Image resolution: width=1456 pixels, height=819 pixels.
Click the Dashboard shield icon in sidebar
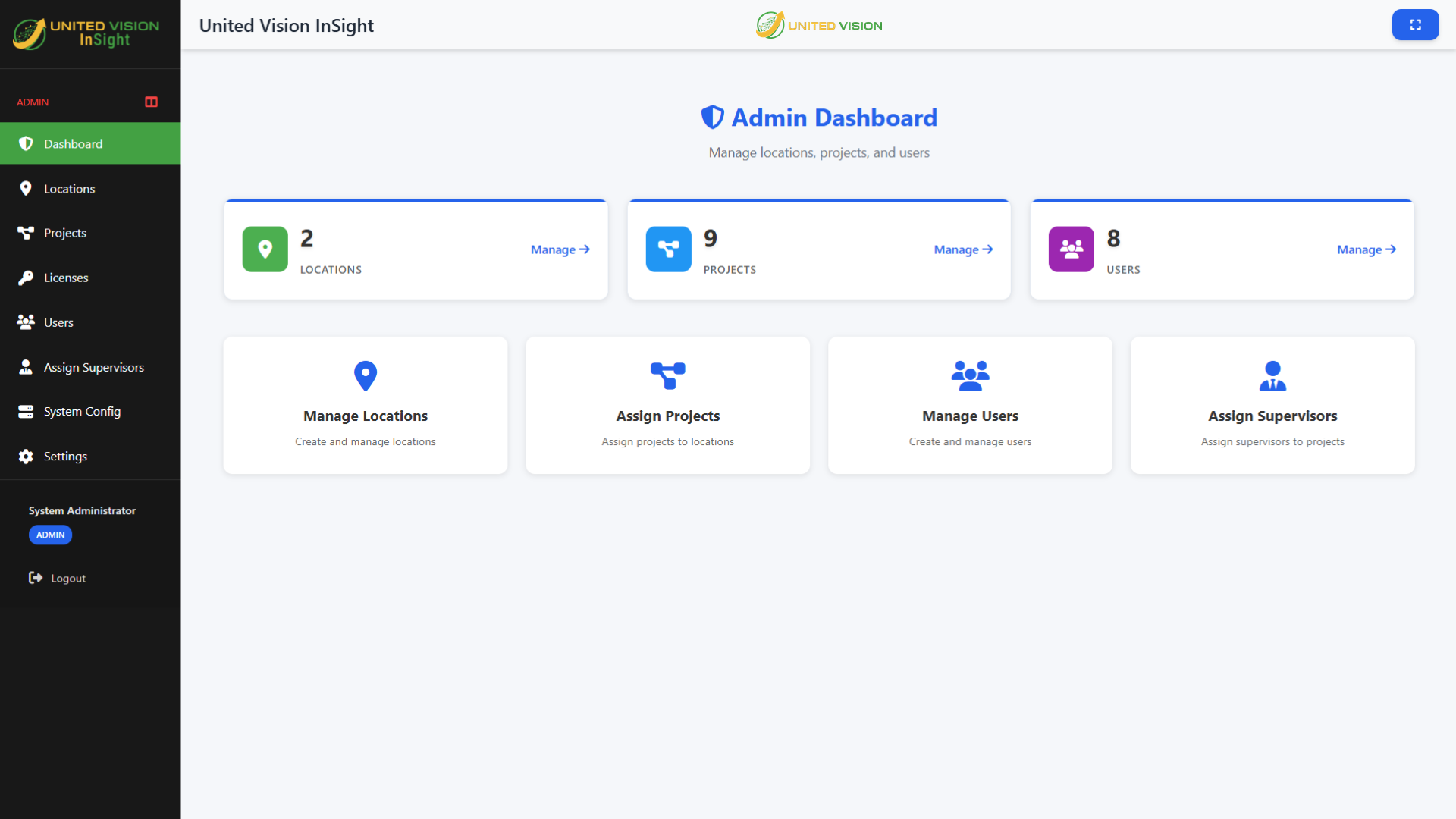[x=26, y=143]
